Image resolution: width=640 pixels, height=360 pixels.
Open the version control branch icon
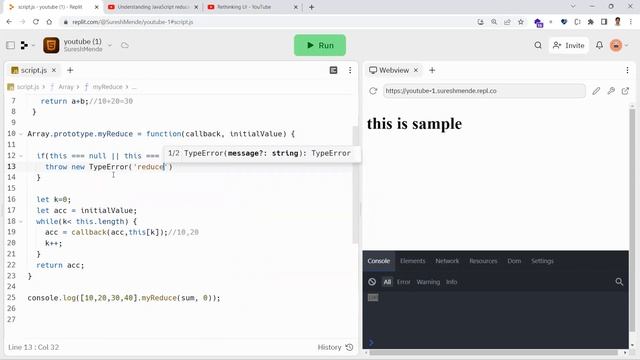24,45
